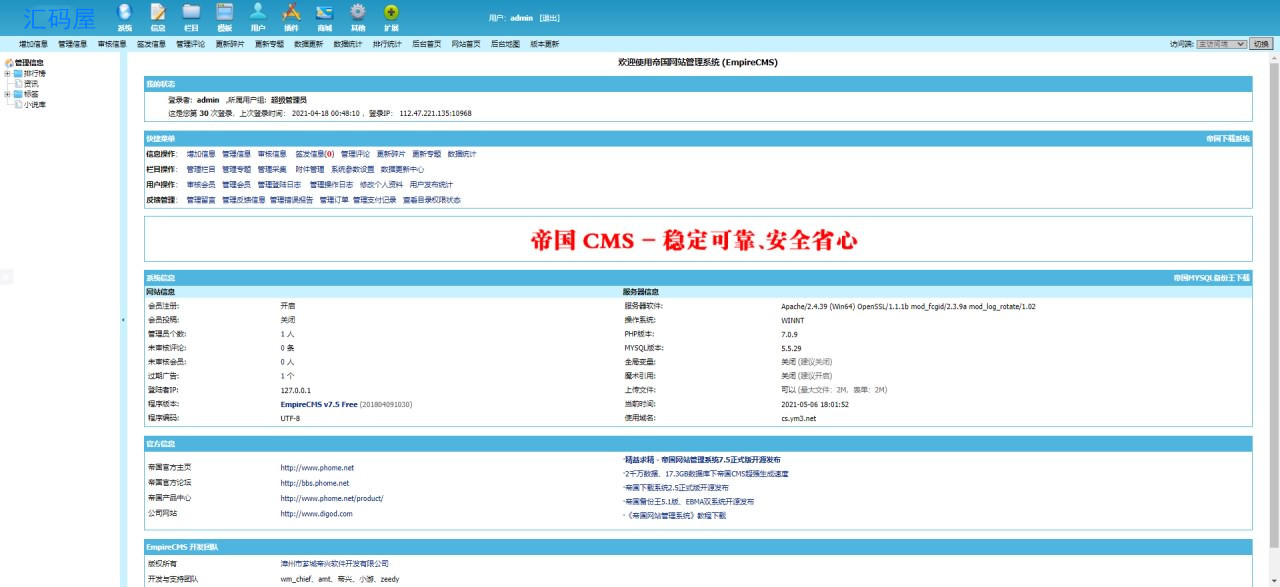Image resolution: width=1280 pixels, height=587 pixels.
Task: Click 签发信息(0) in quick menu
Action: pos(314,154)
